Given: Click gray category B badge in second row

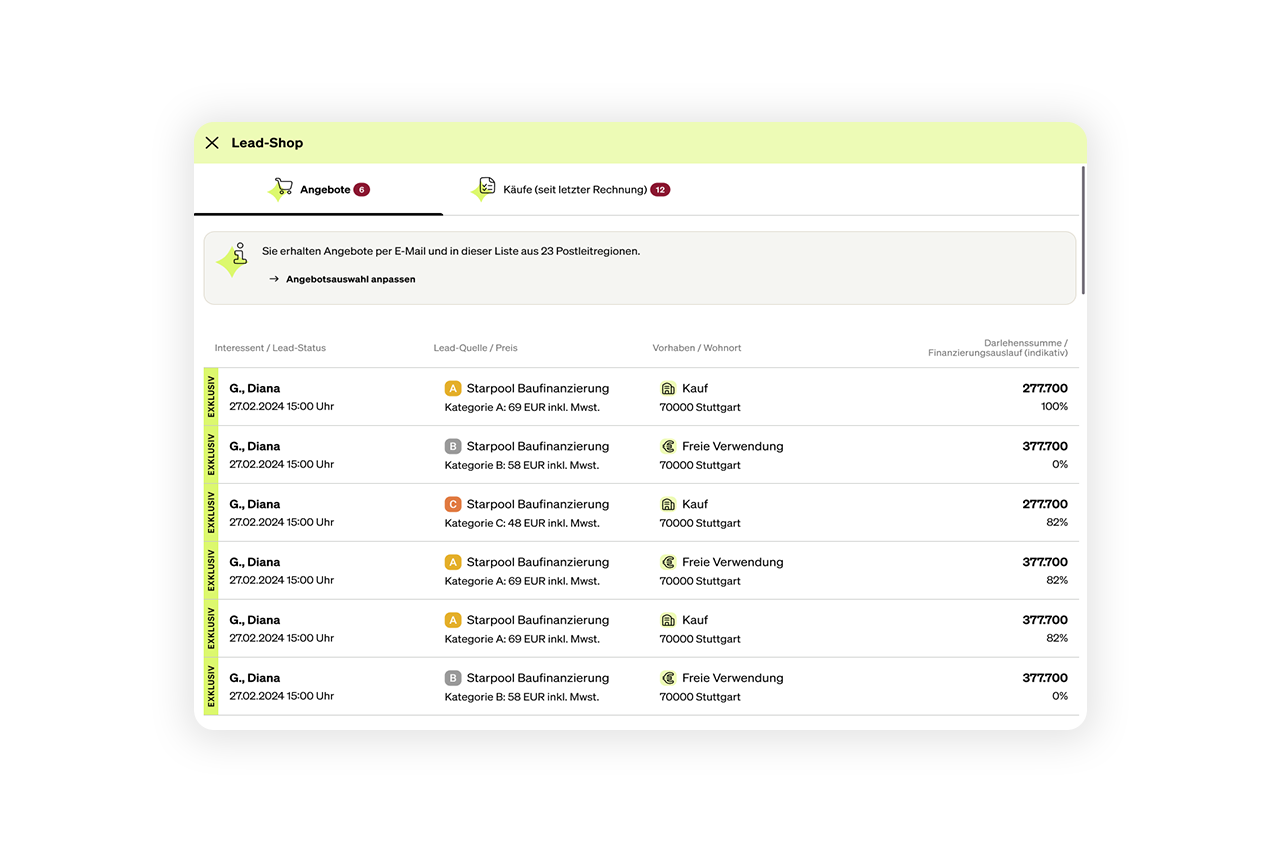Looking at the screenshot, I should coord(453,446).
